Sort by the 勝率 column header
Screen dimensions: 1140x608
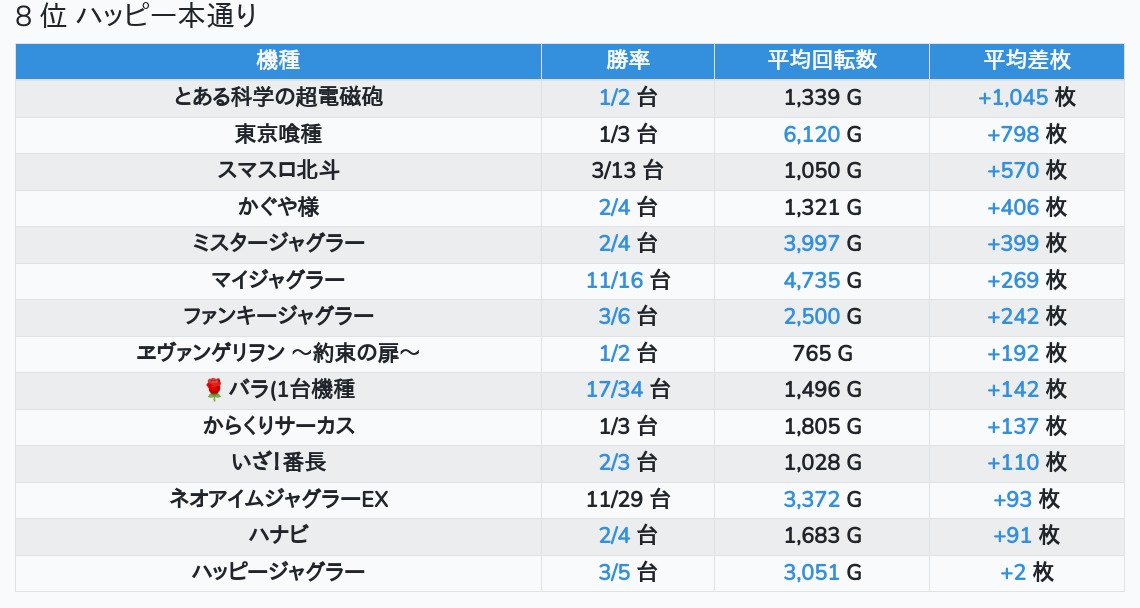point(628,60)
